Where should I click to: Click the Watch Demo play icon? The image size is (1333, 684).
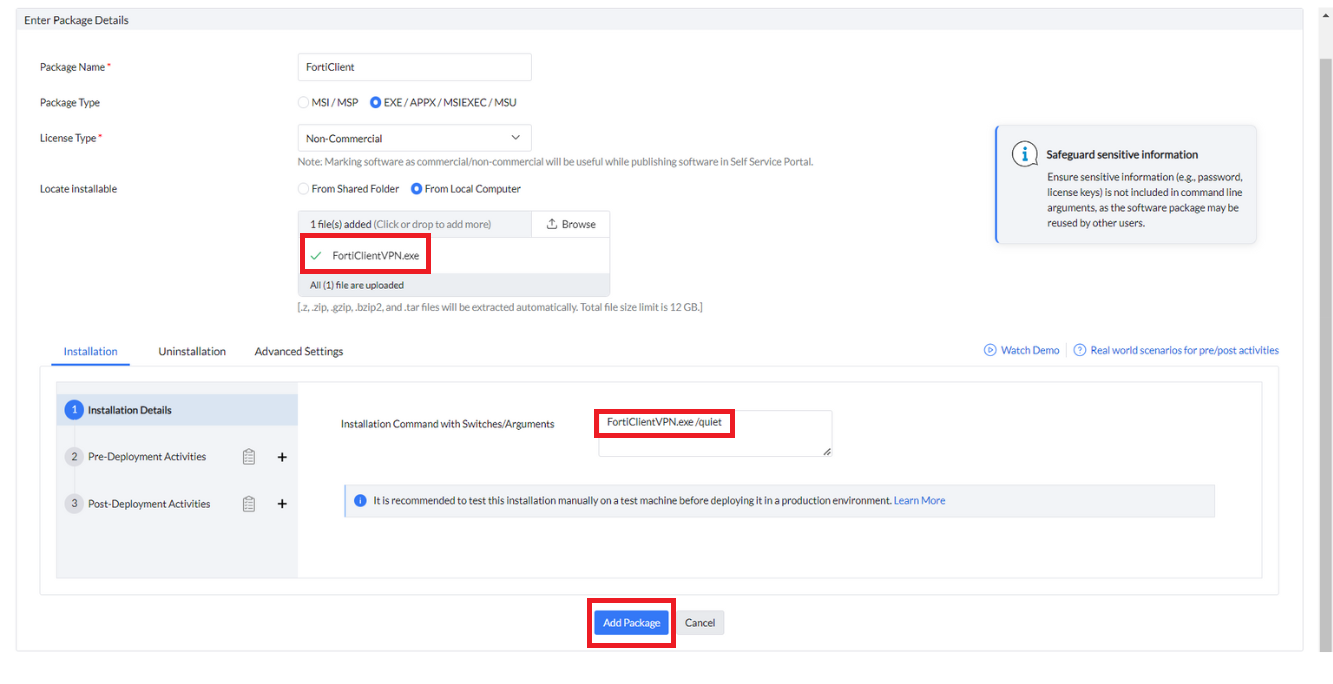(x=990, y=350)
